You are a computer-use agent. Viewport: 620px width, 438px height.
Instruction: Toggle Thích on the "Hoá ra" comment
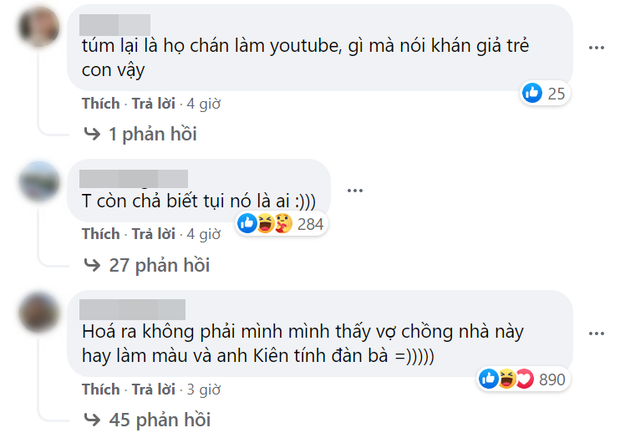tap(100, 389)
